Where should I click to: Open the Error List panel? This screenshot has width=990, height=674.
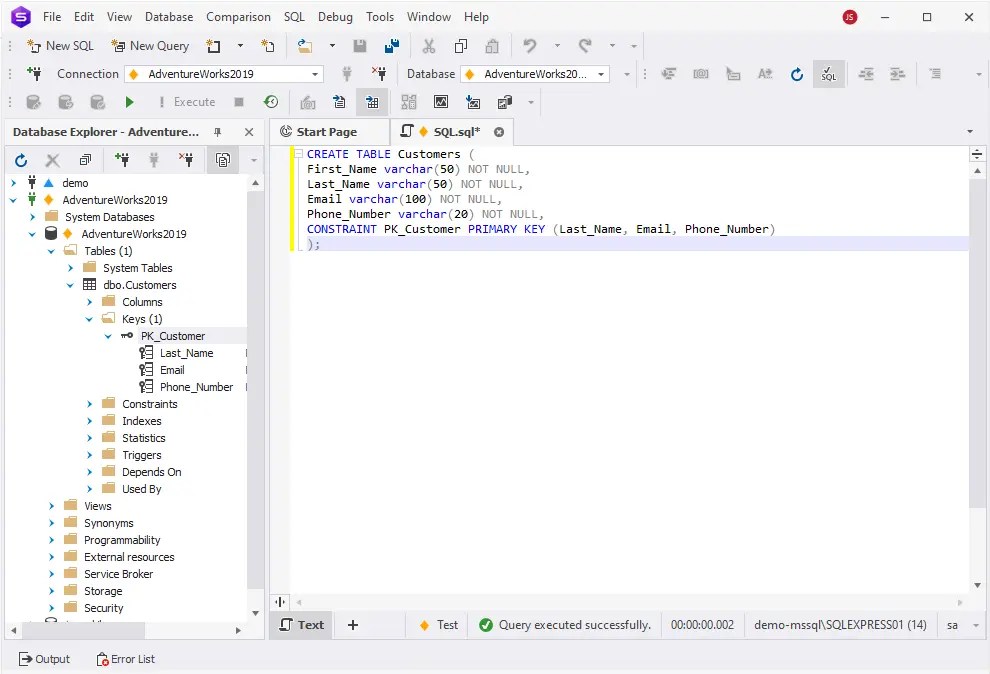click(x=125, y=658)
